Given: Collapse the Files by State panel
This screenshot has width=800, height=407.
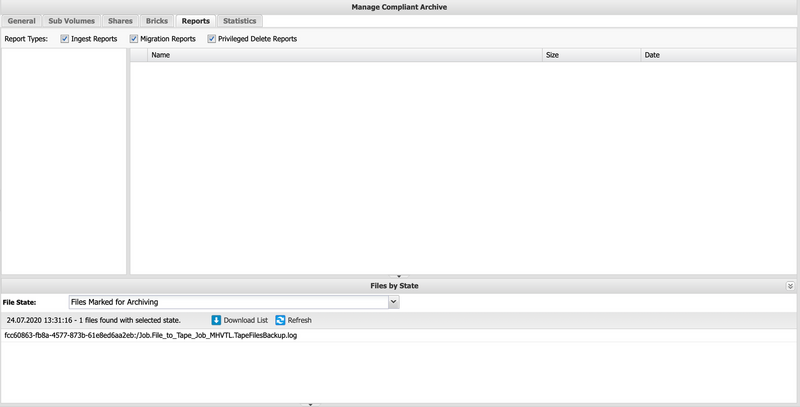Looking at the screenshot, I should (791, 286).
